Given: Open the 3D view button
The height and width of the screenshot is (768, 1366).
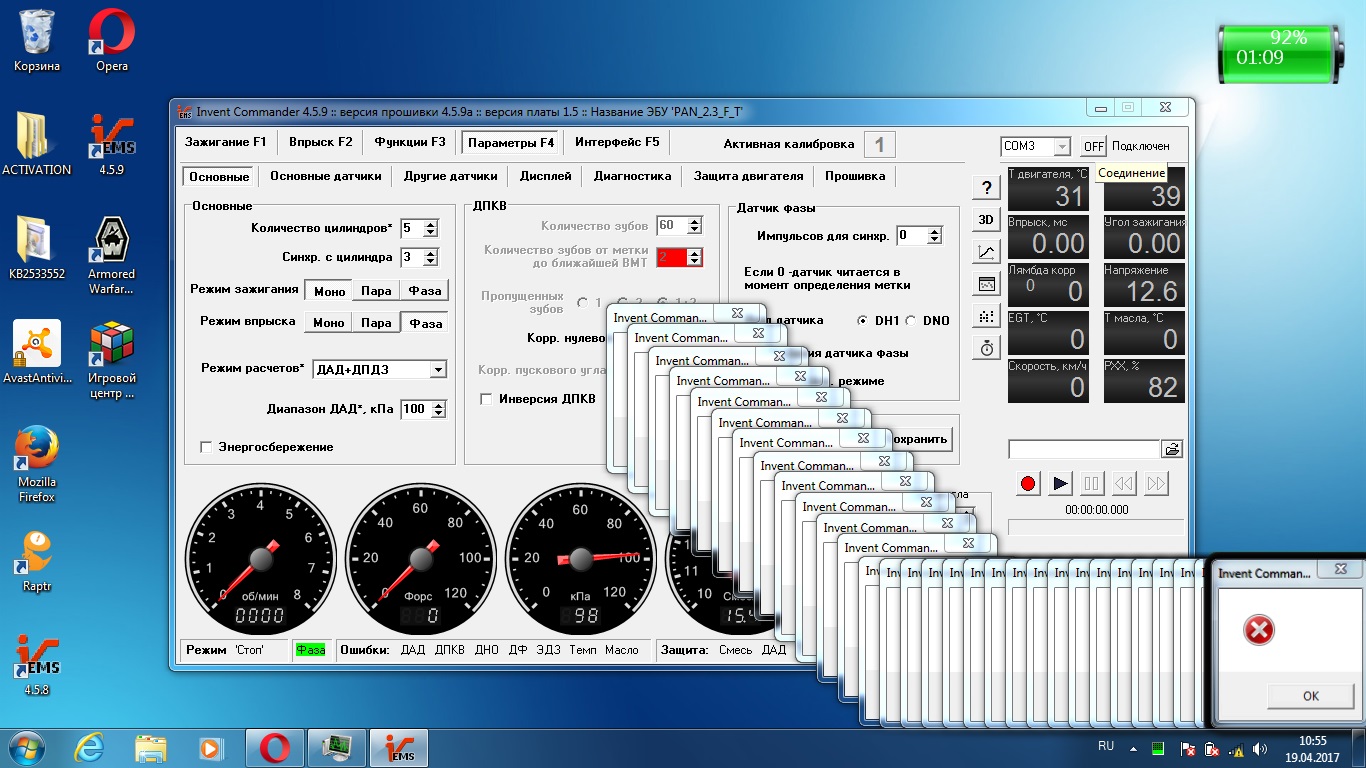Looking at the screenshot, I should [986, 219].
